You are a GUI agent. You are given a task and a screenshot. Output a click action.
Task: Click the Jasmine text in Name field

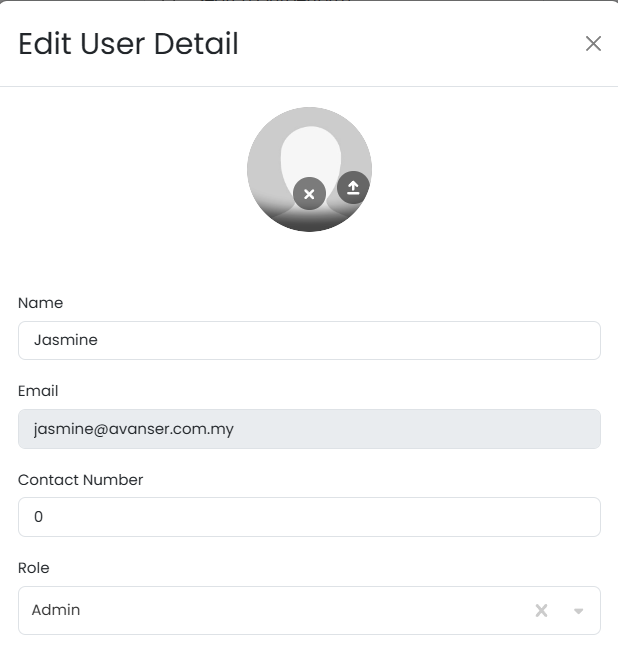[65, 340]
